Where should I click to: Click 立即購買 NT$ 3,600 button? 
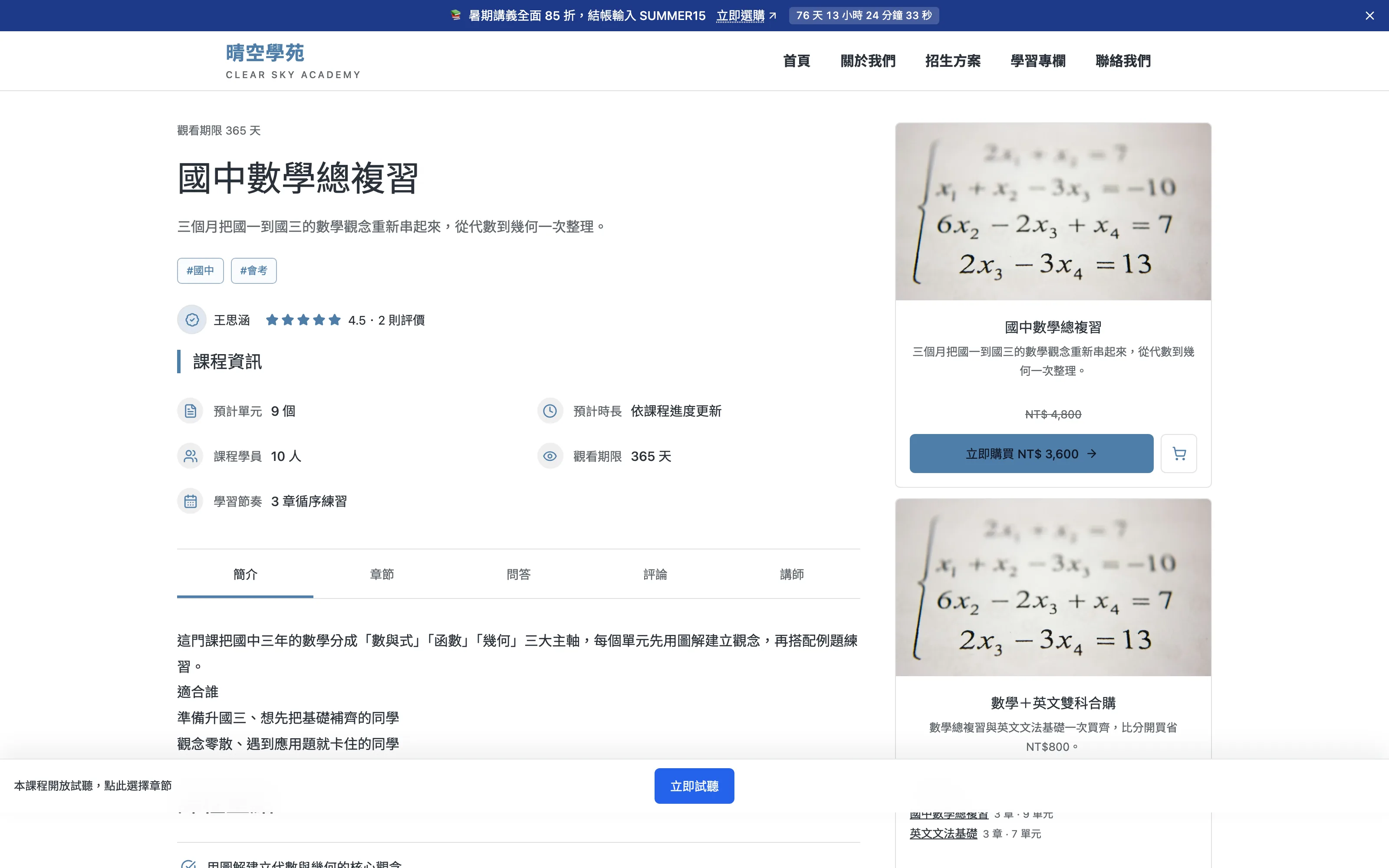click(x=1031, y=454)
